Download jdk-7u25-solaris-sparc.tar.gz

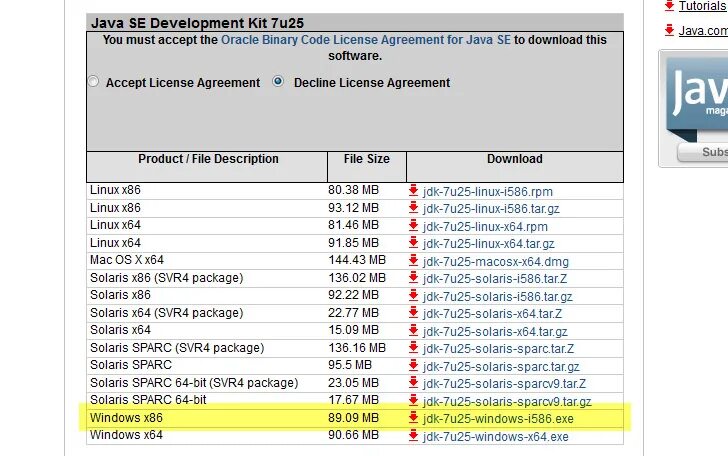coord(501,366)
